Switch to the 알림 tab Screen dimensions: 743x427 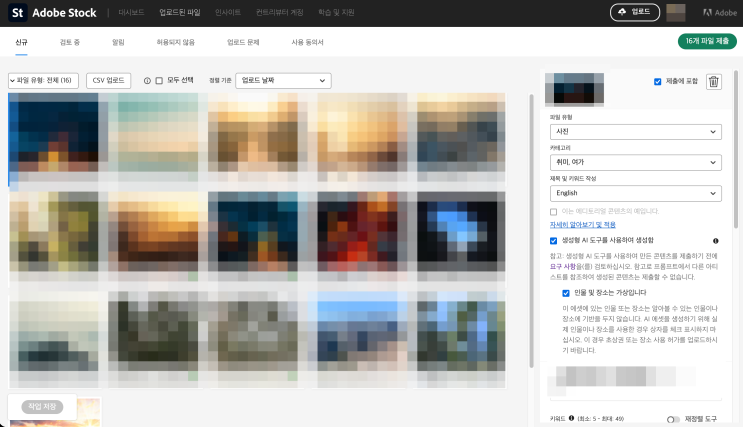point(118,42)
